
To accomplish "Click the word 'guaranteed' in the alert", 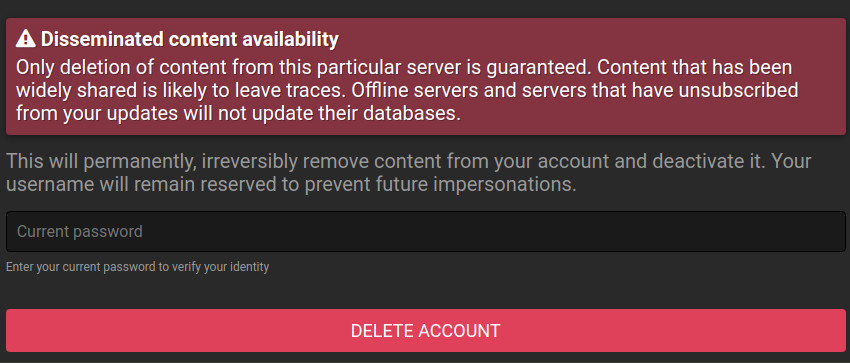I will point(509,68).
